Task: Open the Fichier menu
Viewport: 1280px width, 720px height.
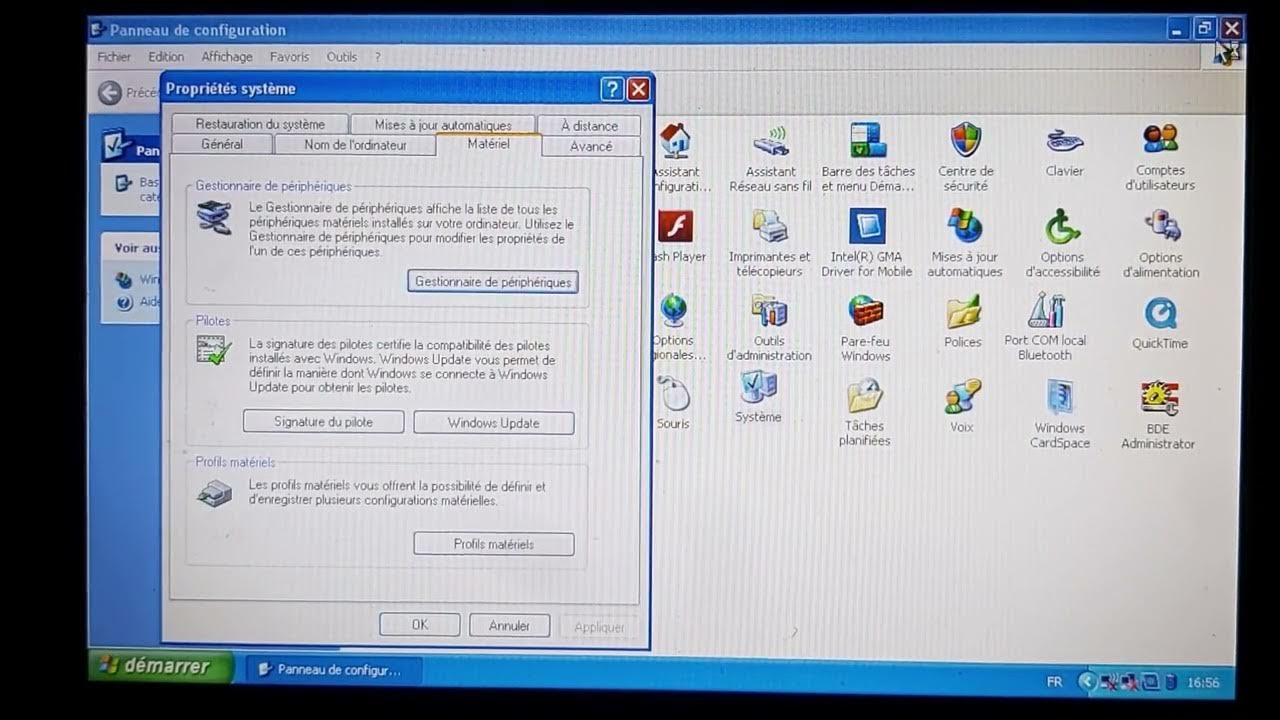Action: (x=114, y=57)
